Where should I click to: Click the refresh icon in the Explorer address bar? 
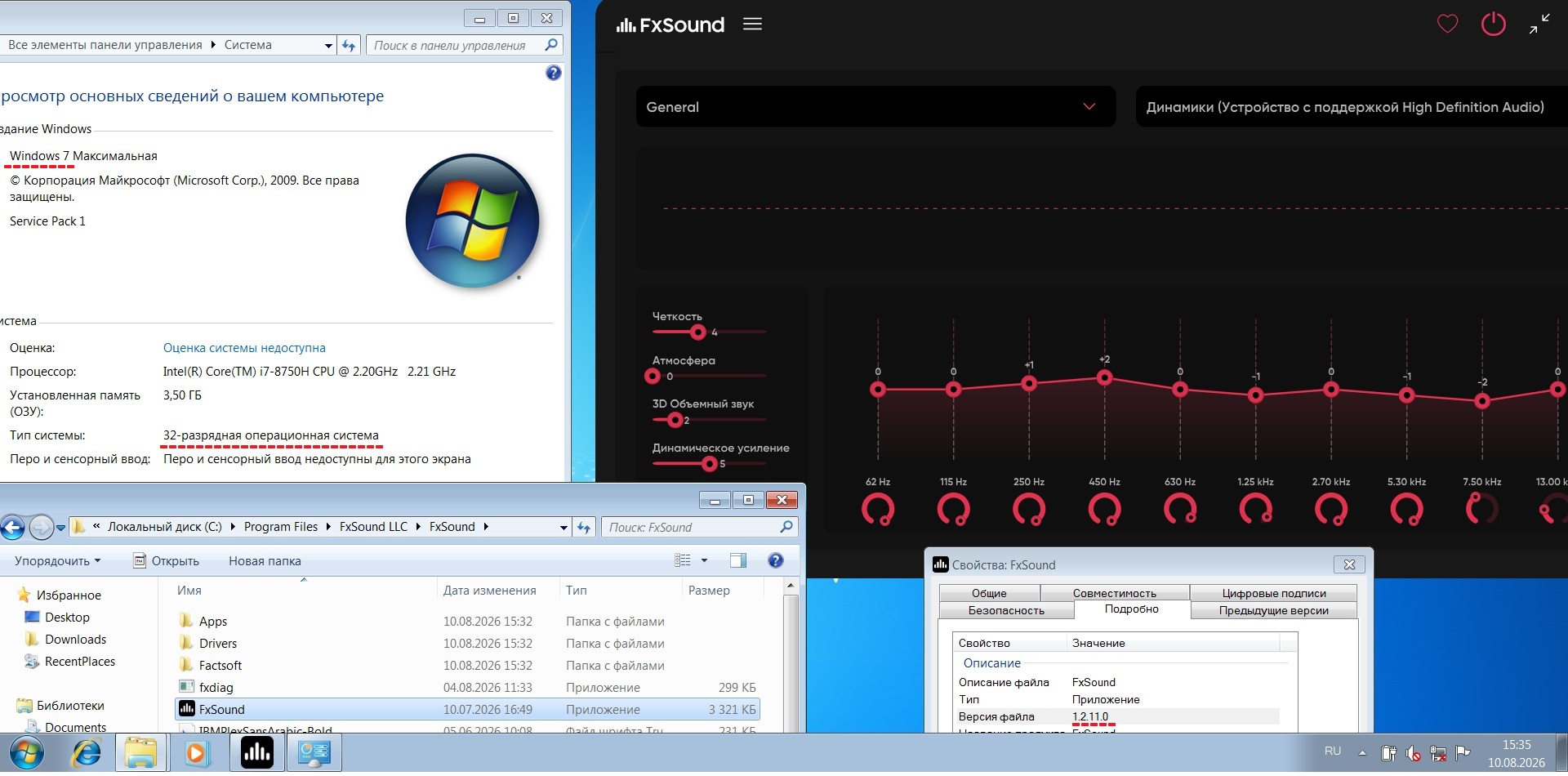584,528
